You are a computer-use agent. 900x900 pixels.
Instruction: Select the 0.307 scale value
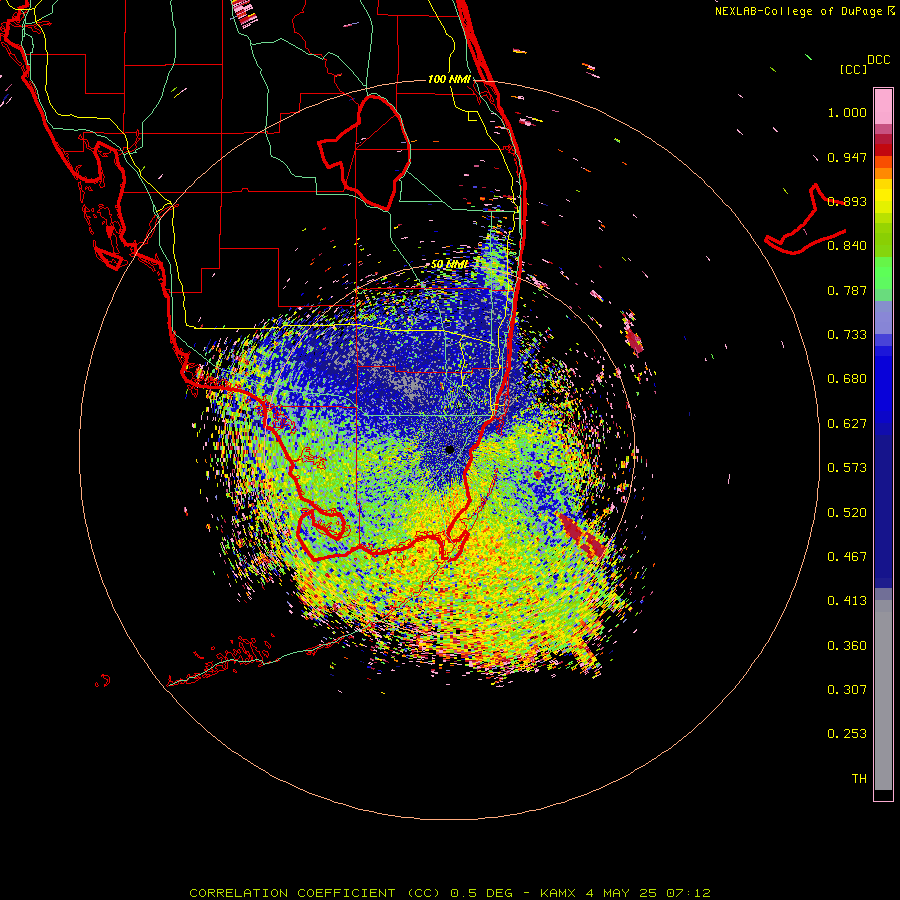click(x=847, y=690)
